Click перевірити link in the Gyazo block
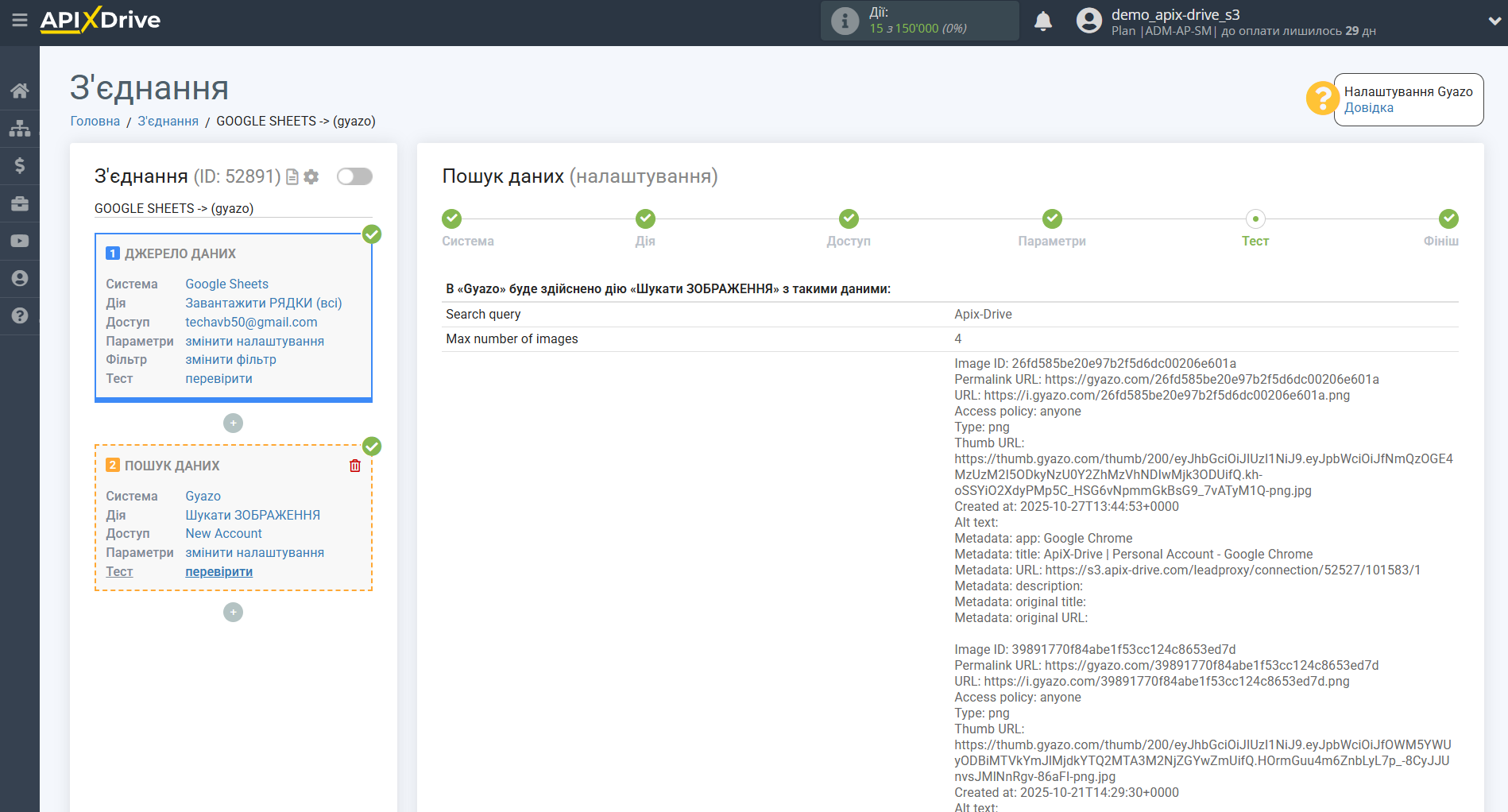 click(x=218, y=572)
